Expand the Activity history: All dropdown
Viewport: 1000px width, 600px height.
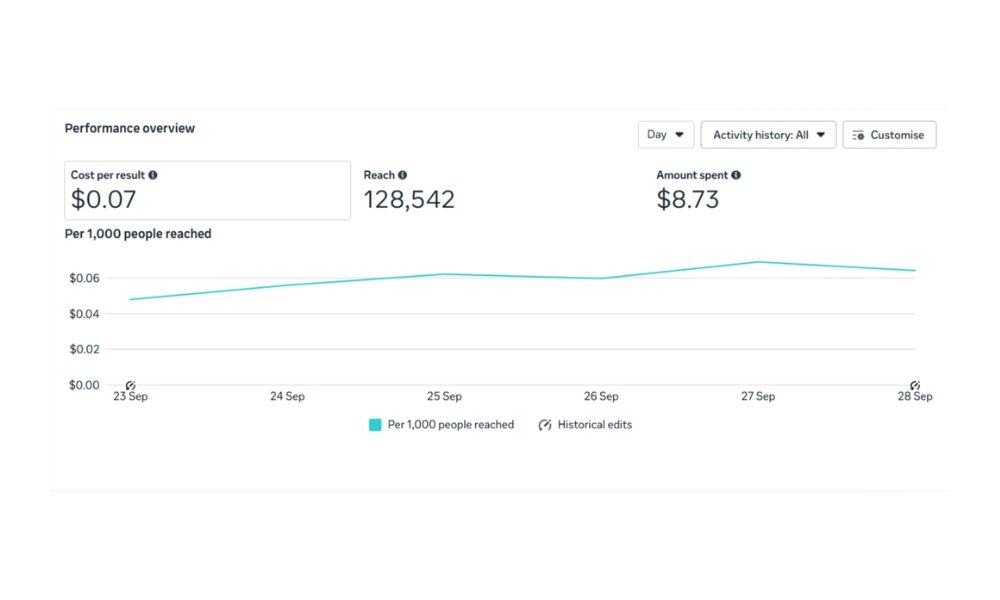(x=768, y=135)
